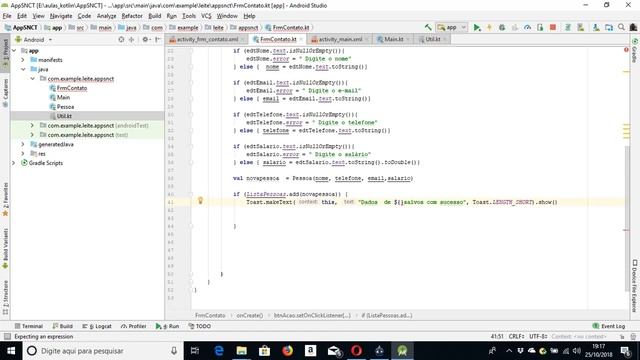Run the app with the green play icon
Image resolution: width=640 pixels, height=360 pixels.
click(x=477, y=27)
